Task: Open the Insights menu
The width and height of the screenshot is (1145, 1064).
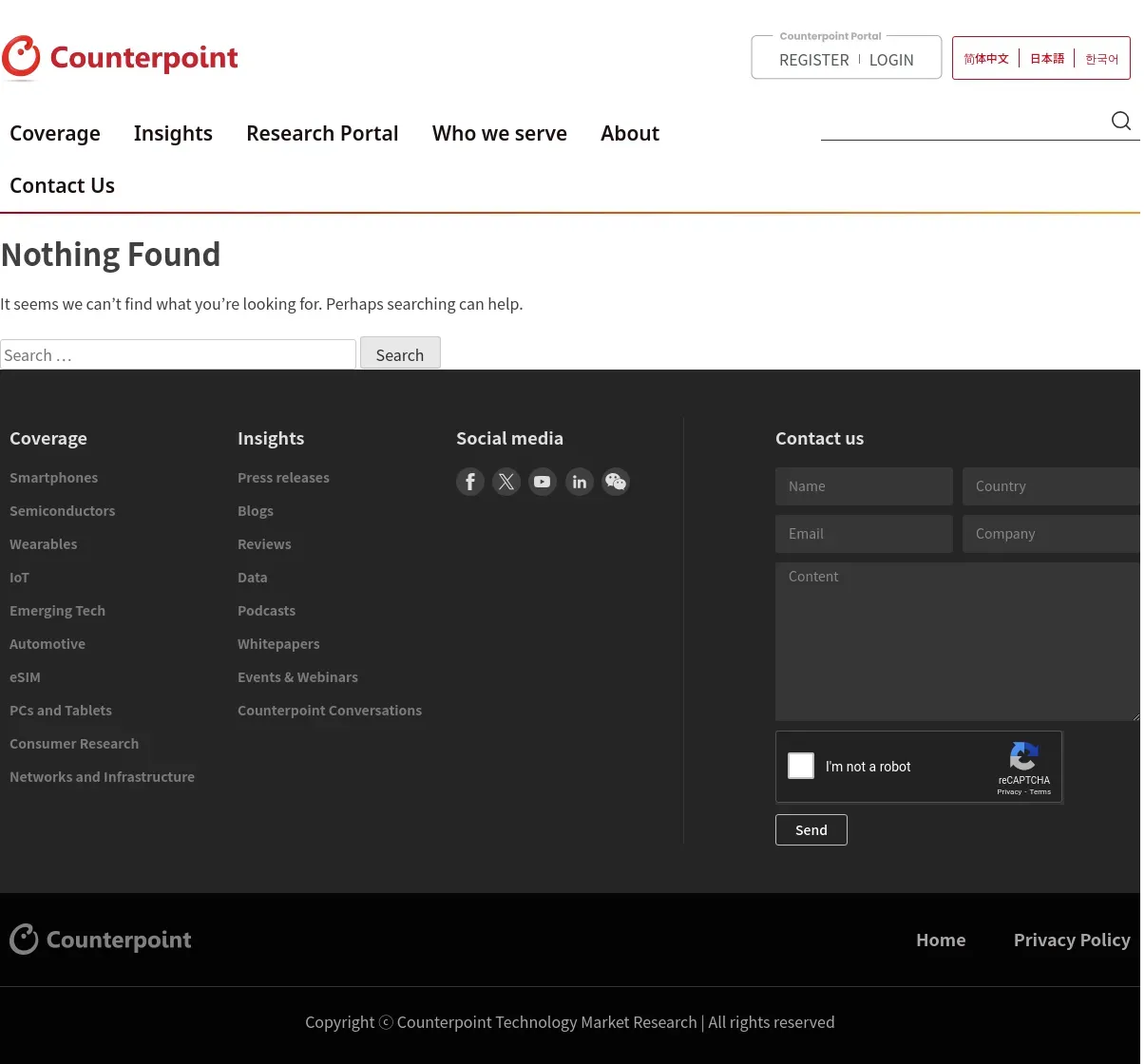Action: pos(173,133)
